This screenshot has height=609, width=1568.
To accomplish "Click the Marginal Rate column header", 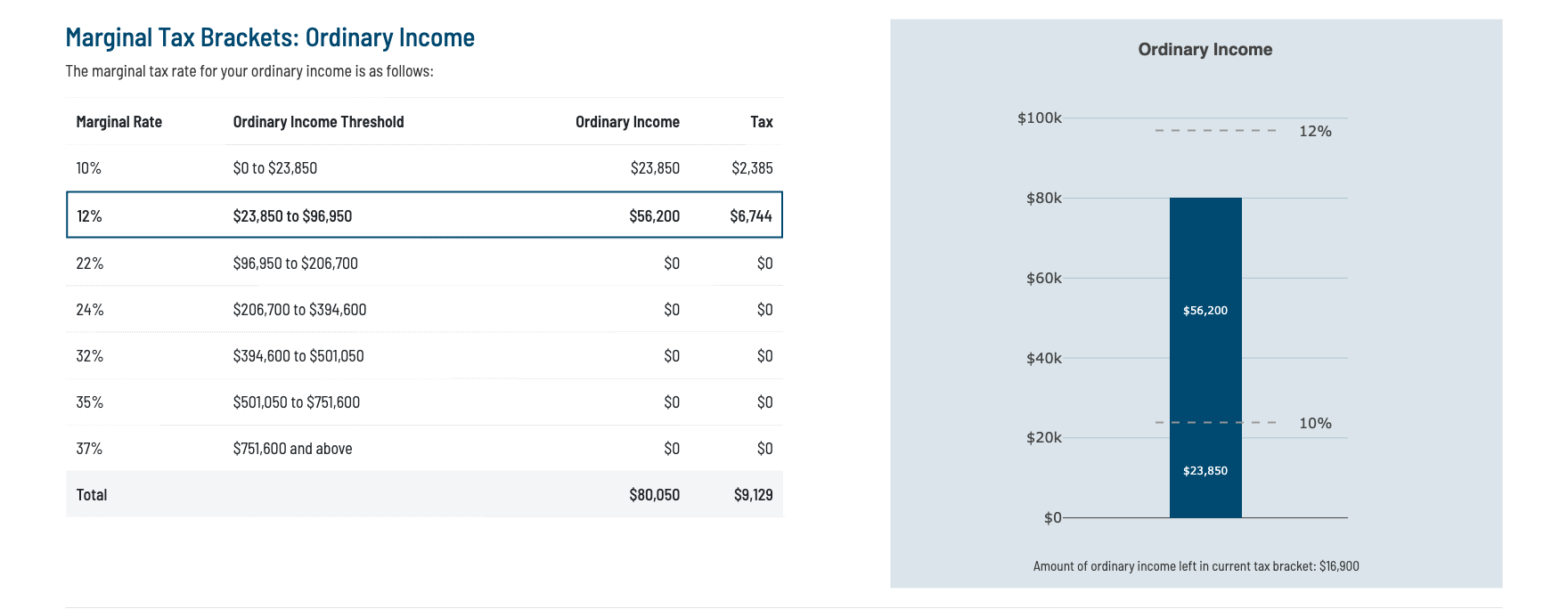I will click(x=119, y=122).
